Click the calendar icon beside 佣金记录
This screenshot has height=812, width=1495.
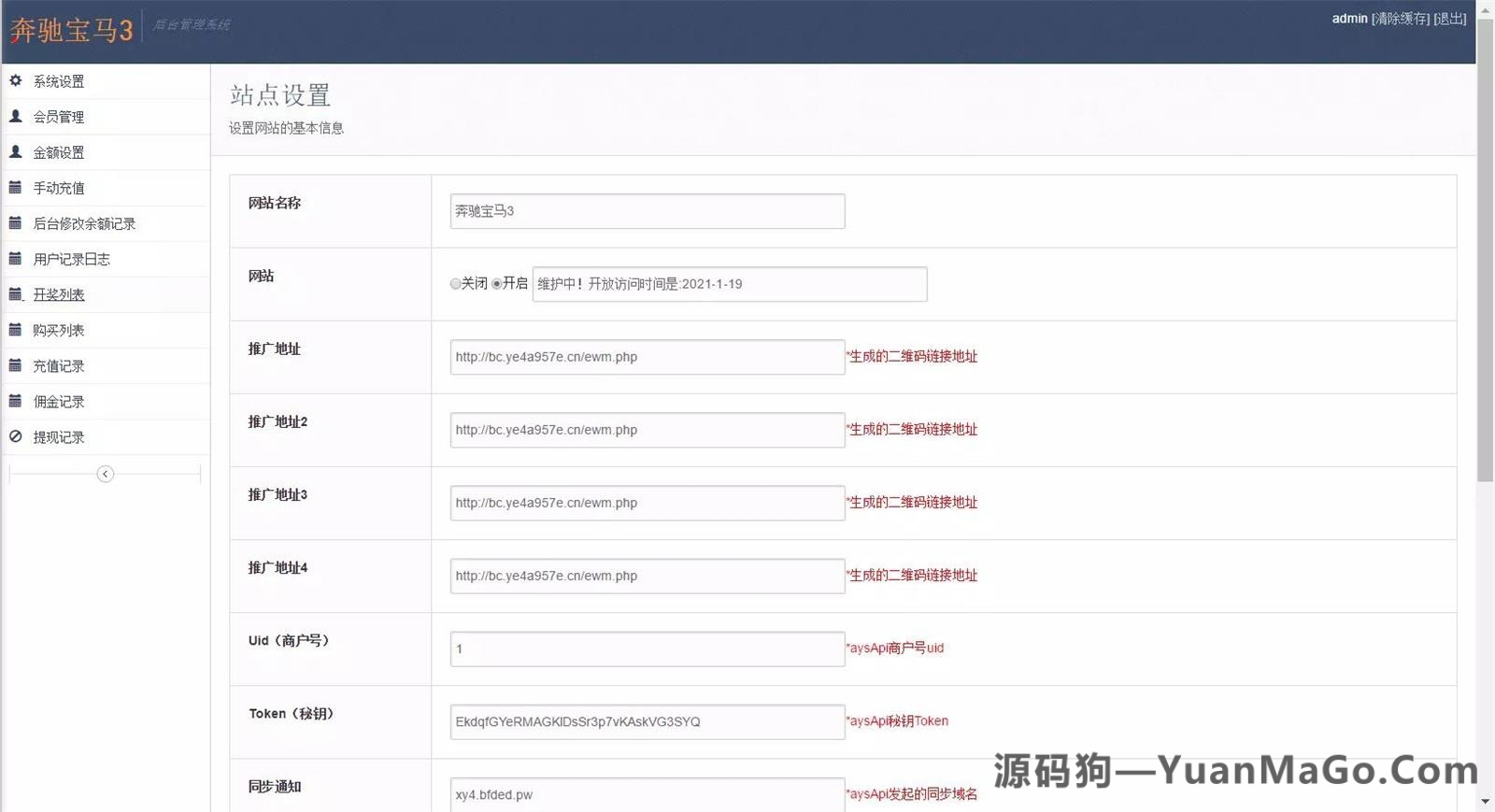click(15, 400)
